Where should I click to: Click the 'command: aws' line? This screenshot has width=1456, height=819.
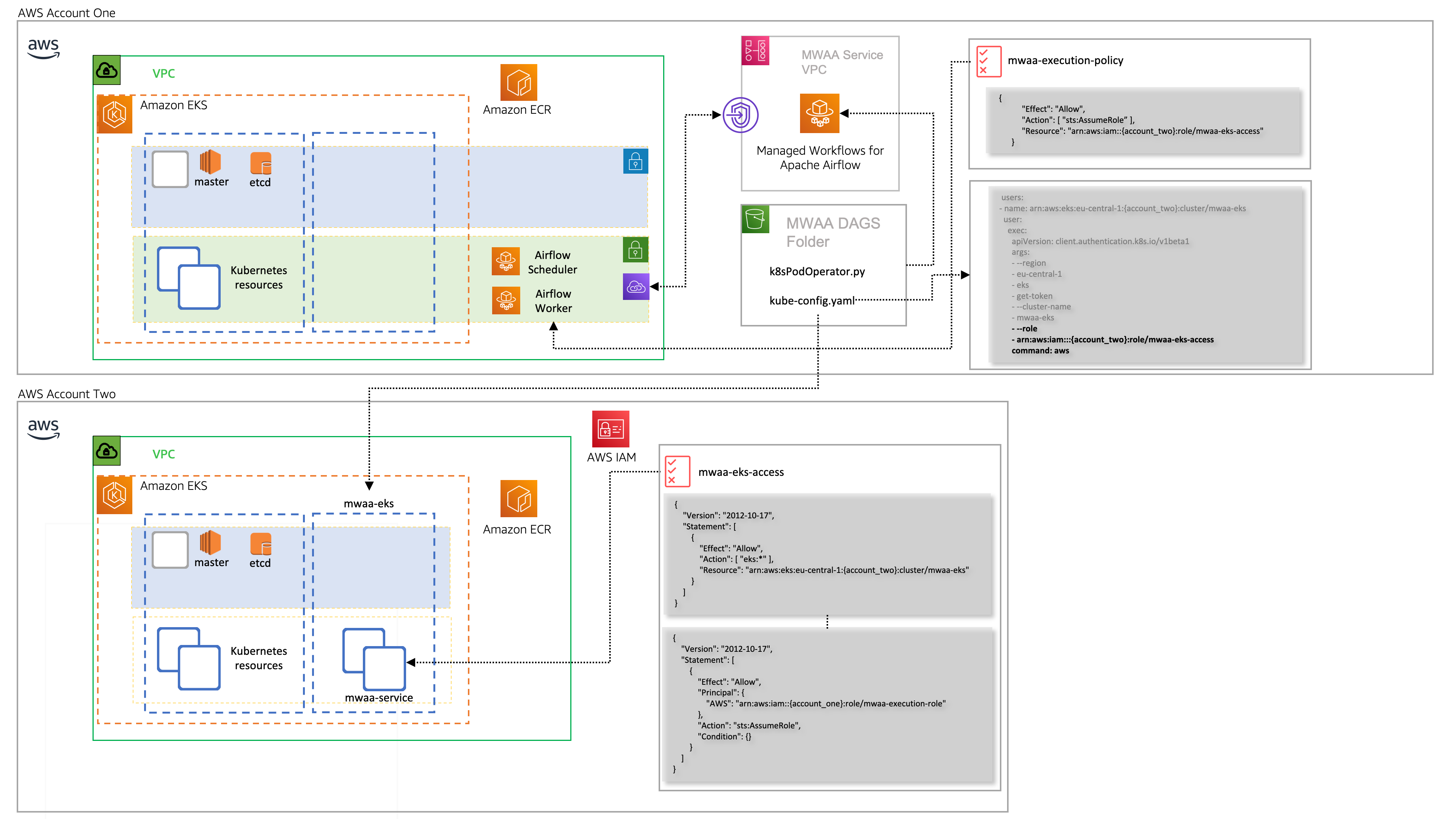point(1040,351)
